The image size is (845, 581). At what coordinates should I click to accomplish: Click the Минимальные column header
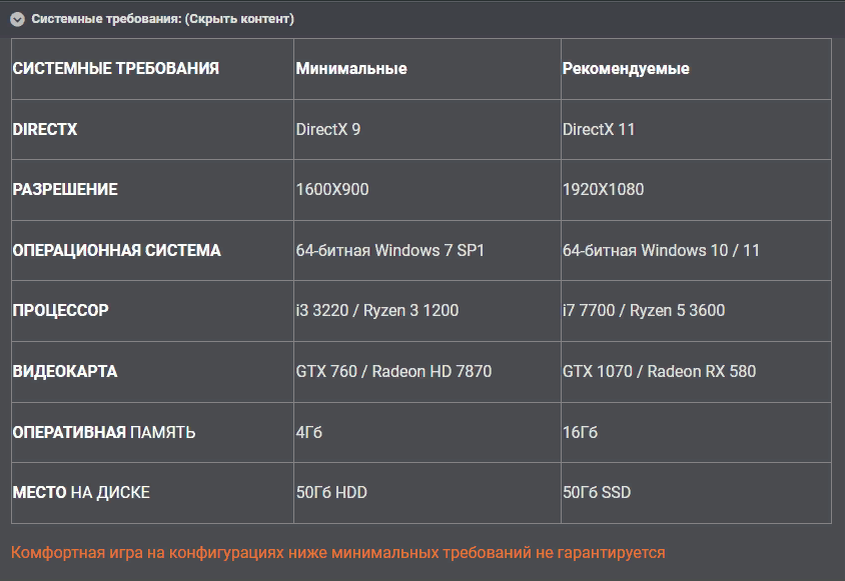pos(351,69)
